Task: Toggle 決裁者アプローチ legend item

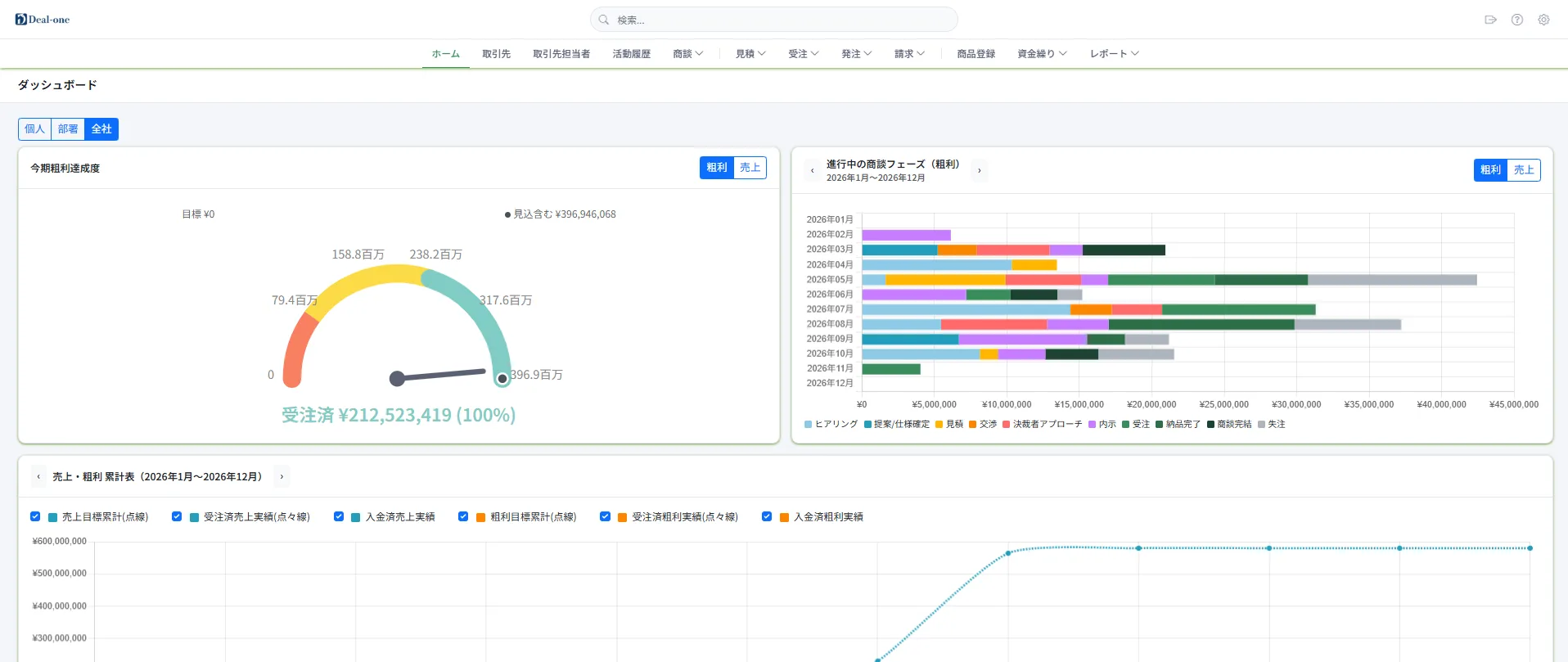Action: (x=1042, y=424)
